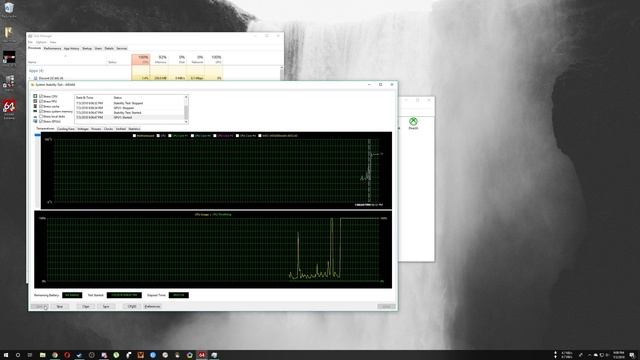640x360 pixels.
Task: Click the Windows Start button
Action: [6, 355]
